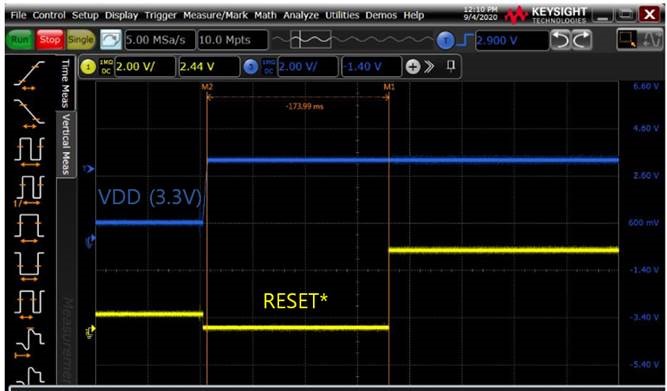The width and height of the screenshot is (667, 391).
Task: Select the negative pulse width icon
Action: click(29, 266)
